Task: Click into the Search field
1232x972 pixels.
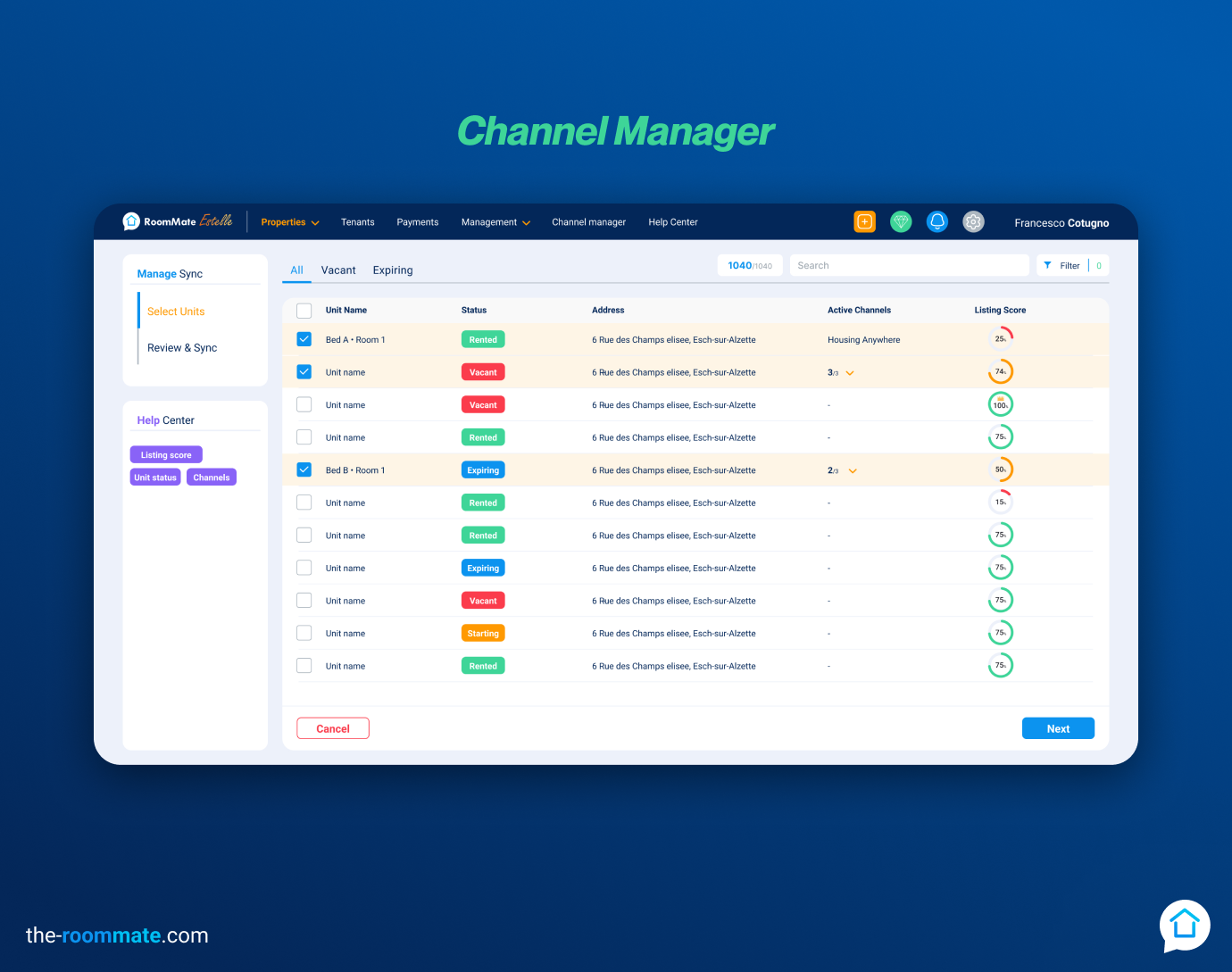Action: (910, 265)
